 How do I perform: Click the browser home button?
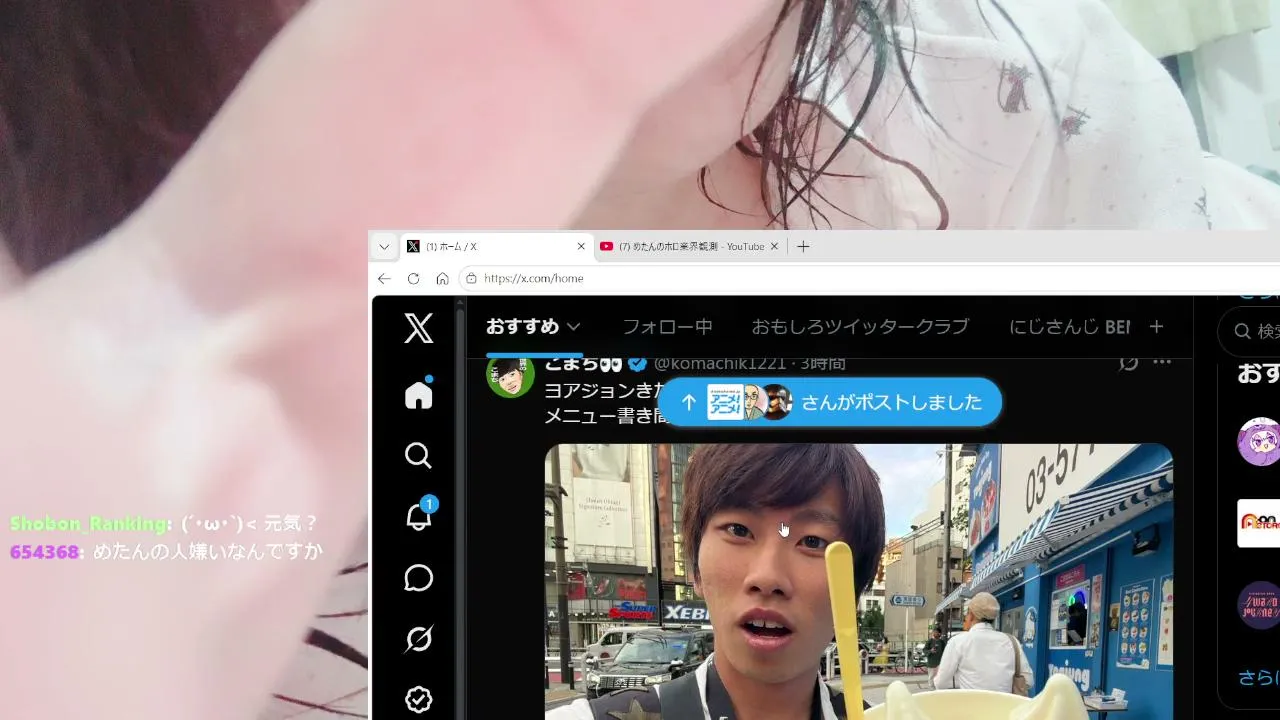click(x=442, y=278)
